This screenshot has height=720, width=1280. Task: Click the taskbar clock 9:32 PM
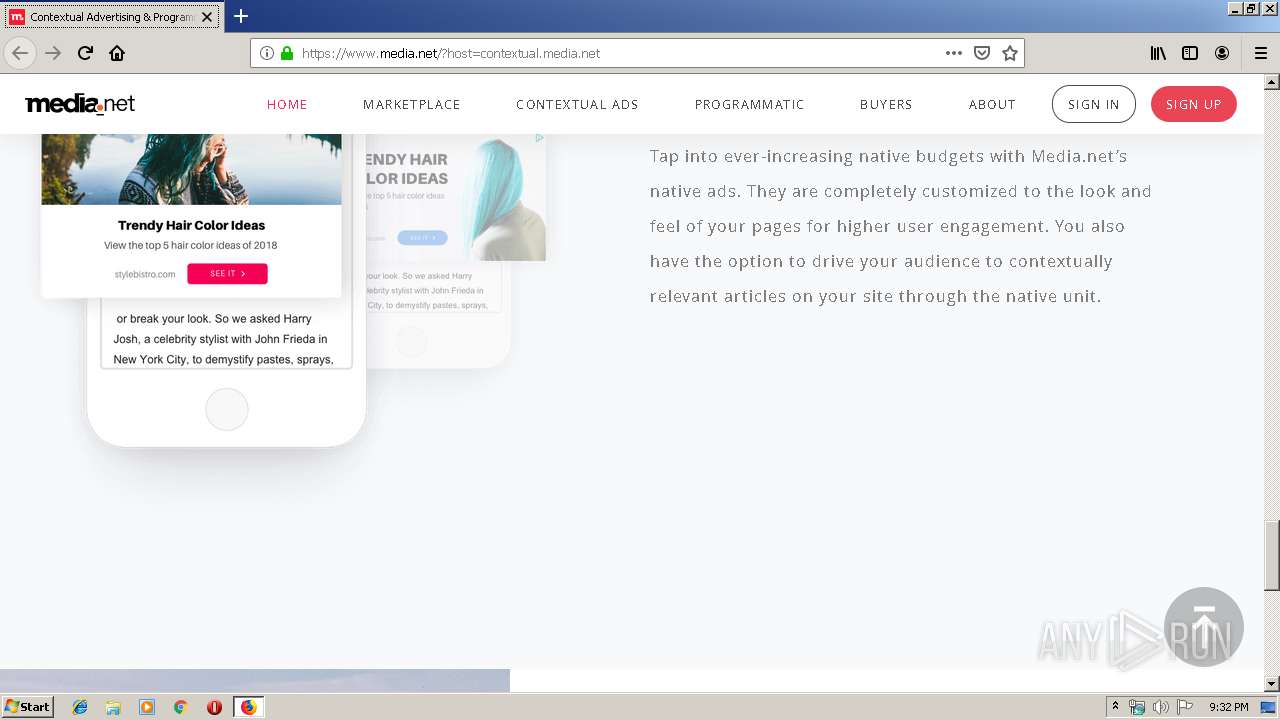coord(1228,707)
